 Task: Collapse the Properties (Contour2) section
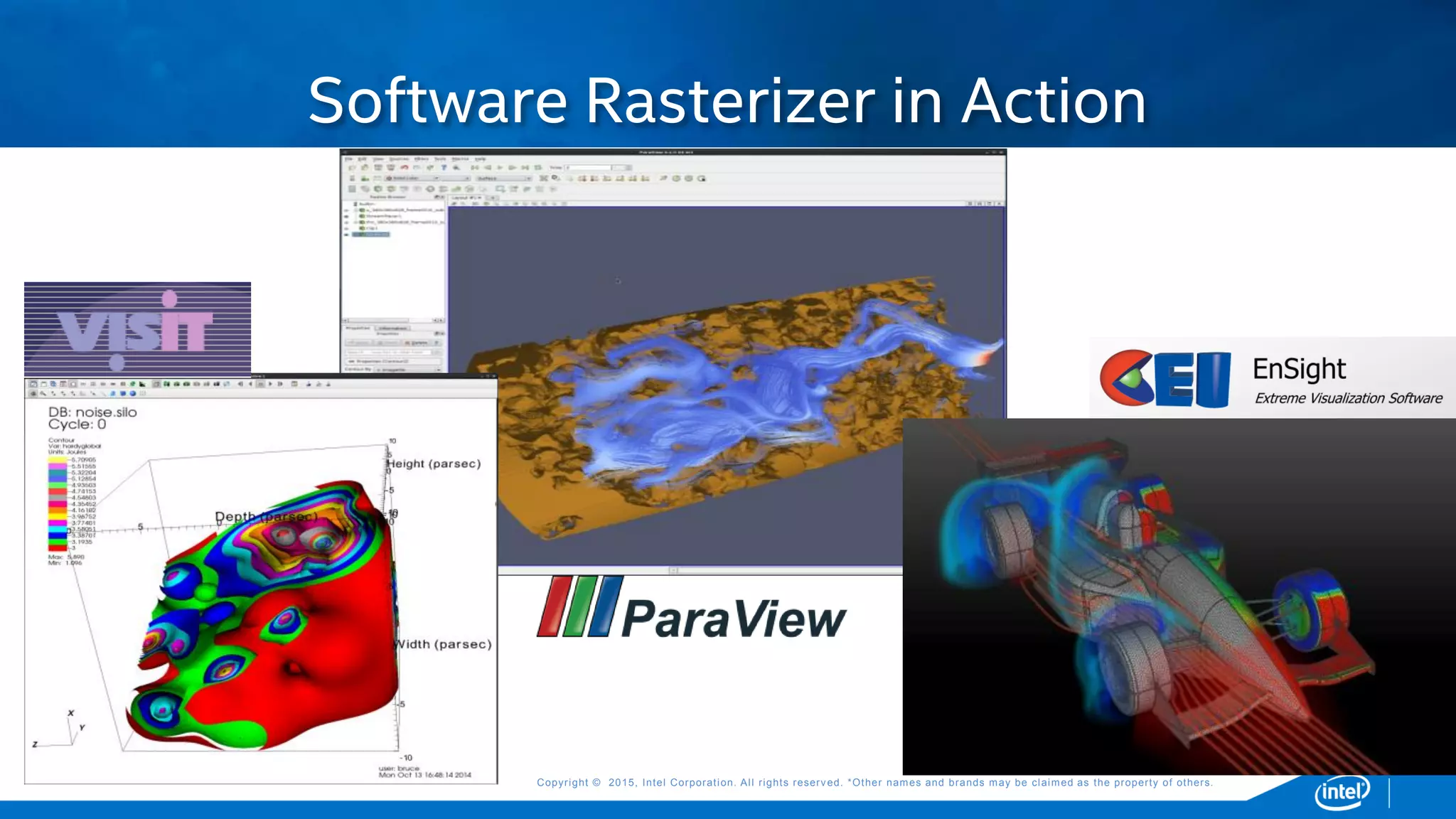pos(392,361)
